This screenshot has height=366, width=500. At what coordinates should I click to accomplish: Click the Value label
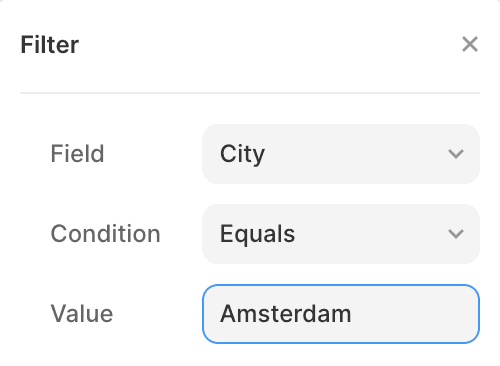pos(82,314)
